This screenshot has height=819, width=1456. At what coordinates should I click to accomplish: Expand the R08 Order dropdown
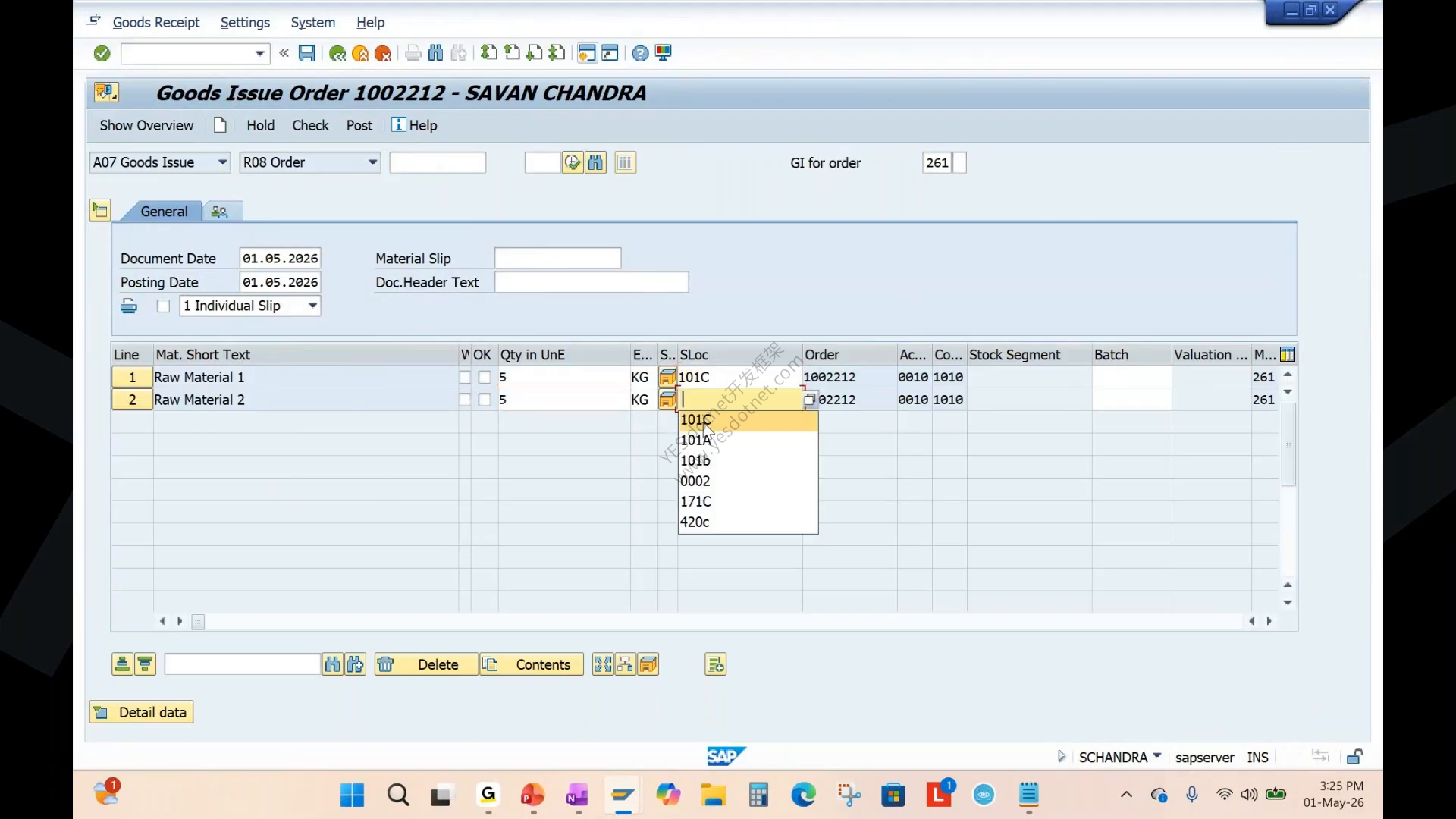[x=372, y=162]
